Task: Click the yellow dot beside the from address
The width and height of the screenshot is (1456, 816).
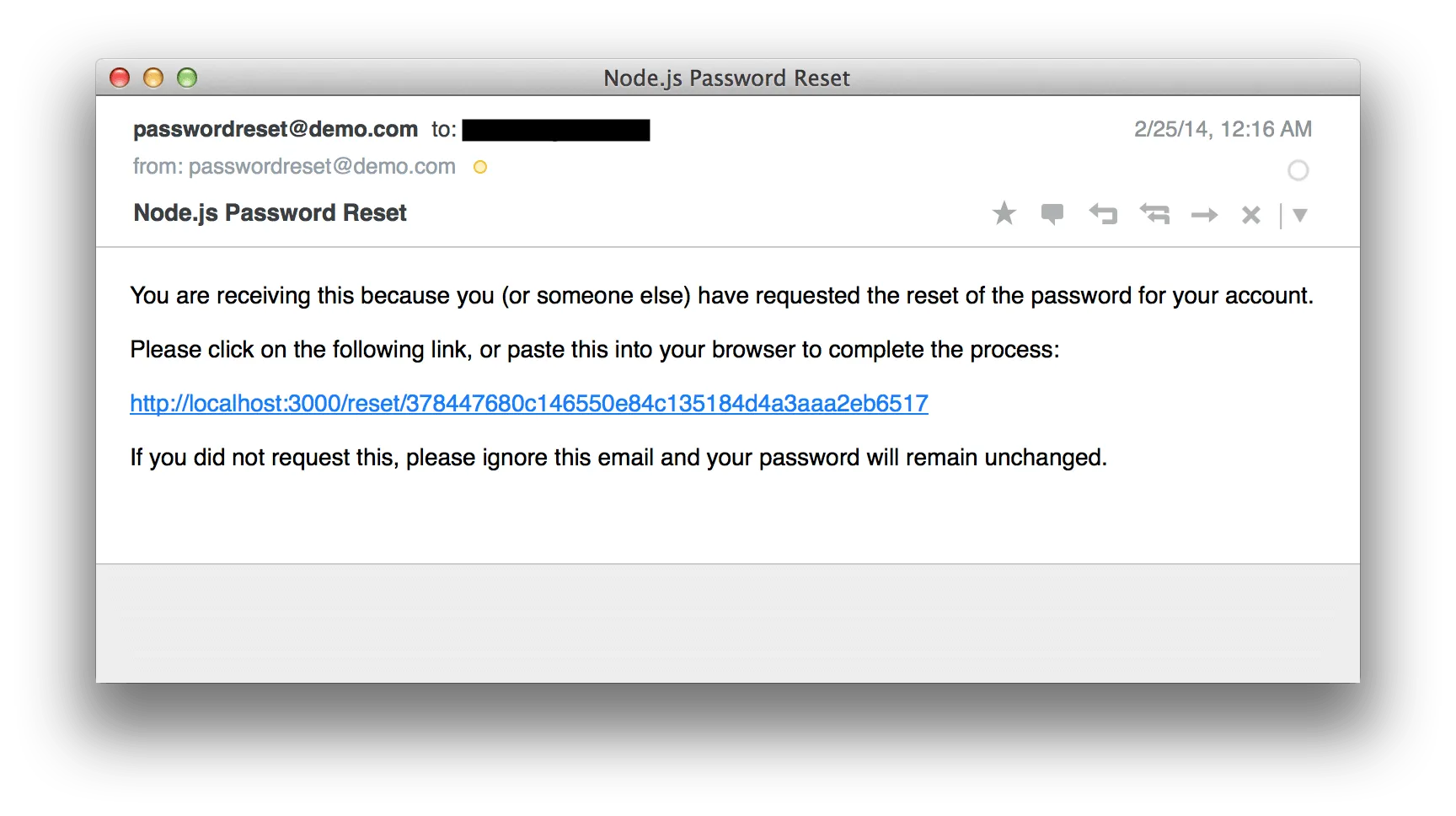Action: coord(480,167)
